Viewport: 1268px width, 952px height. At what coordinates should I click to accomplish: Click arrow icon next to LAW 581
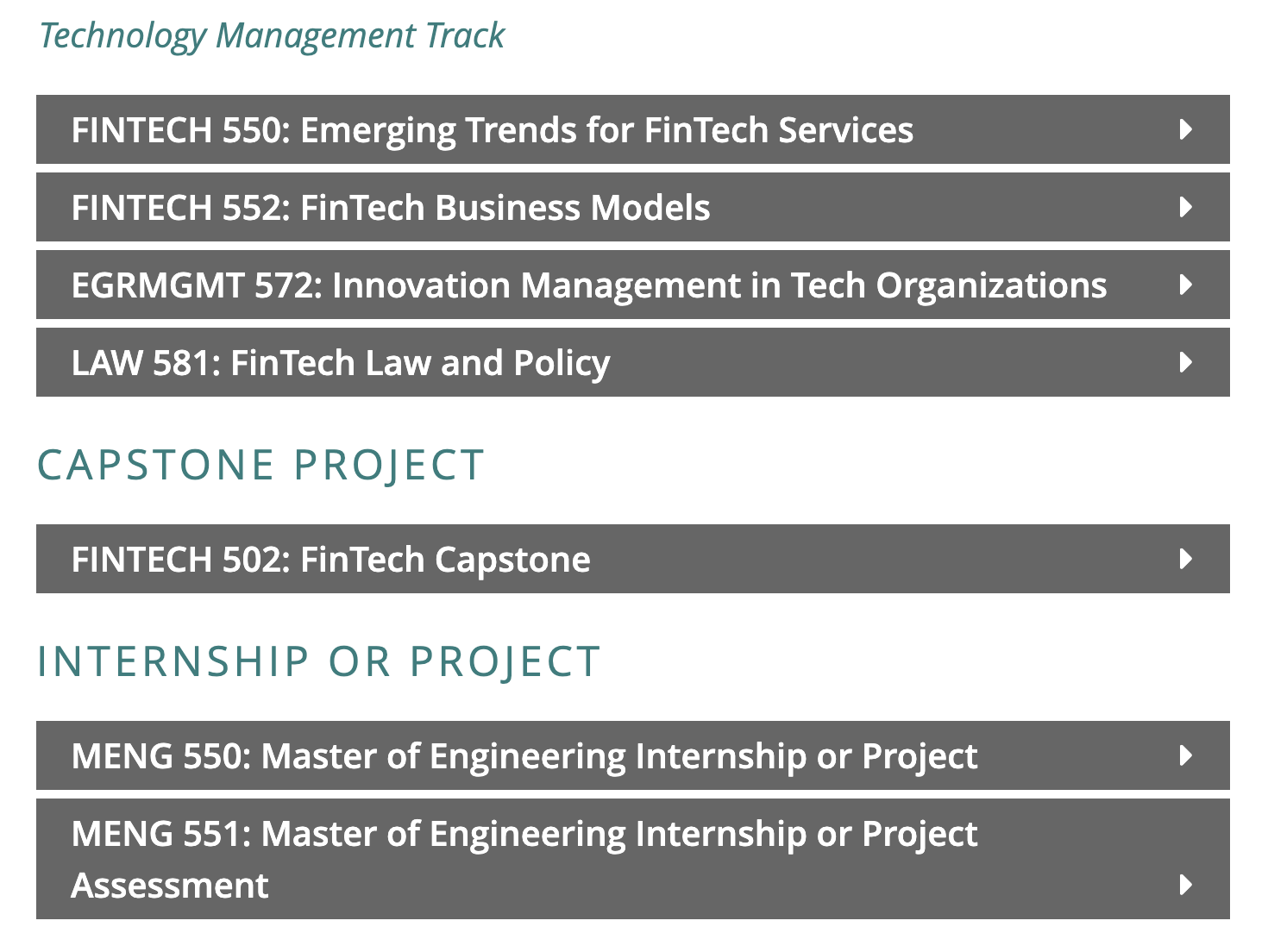pos(1186,362)
